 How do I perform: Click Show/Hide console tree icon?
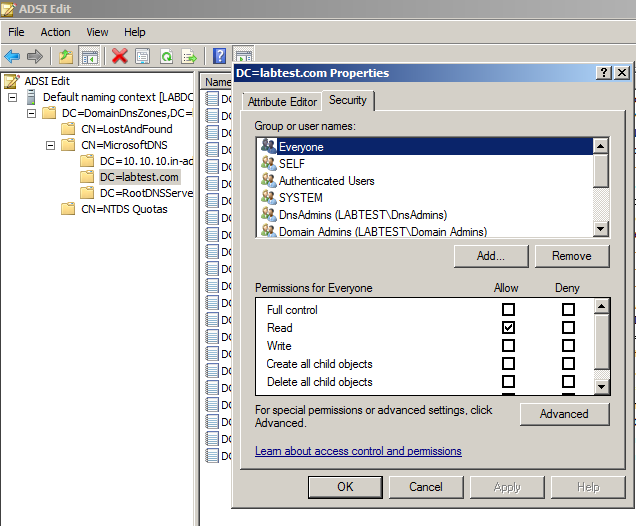point(89,56)
